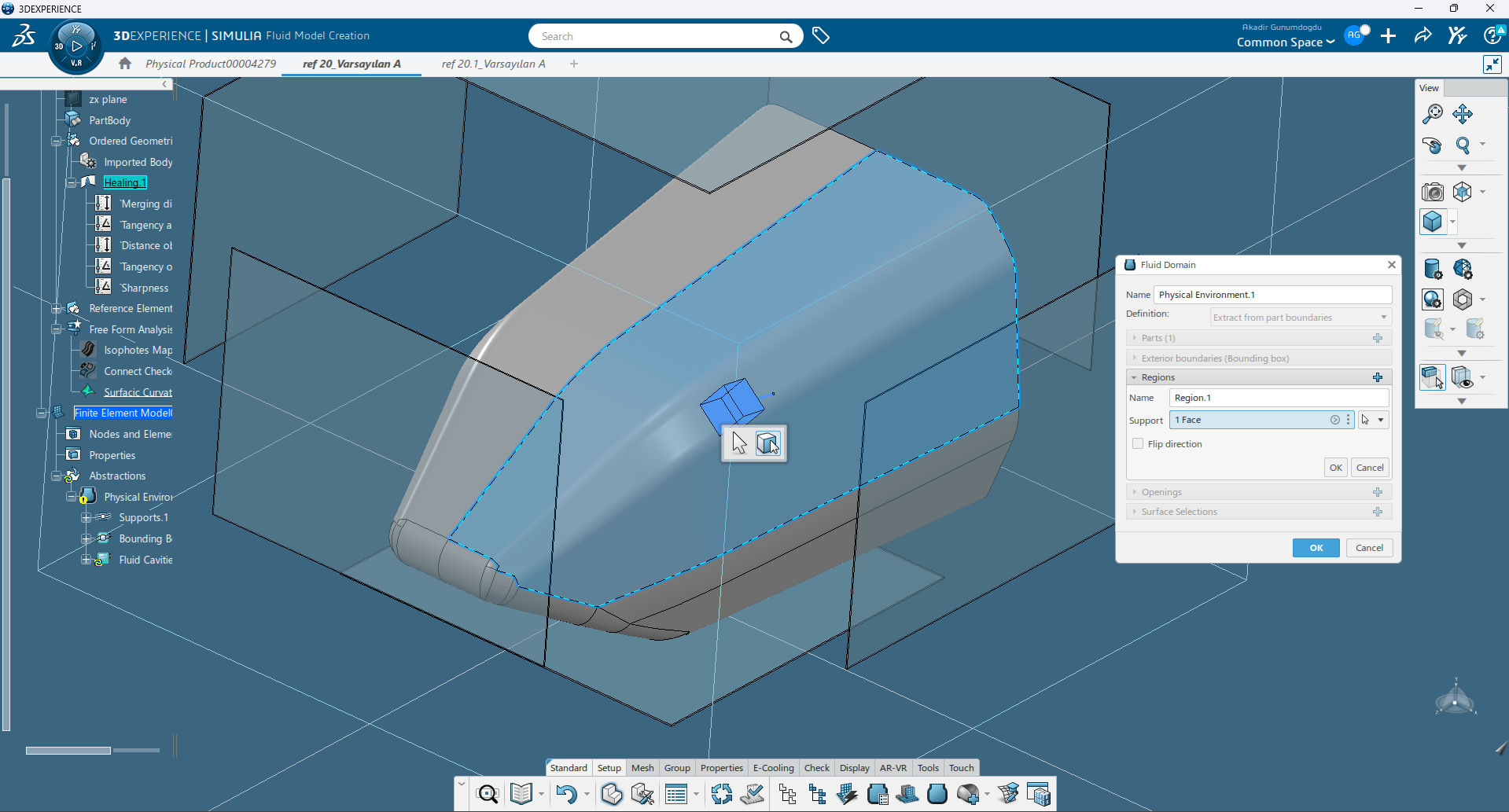The width and height of the screenshot is (1509, 812).
Task: Click the sphere with gear visualization icon
Action: pyautogui.click(x=1433, y=299)
